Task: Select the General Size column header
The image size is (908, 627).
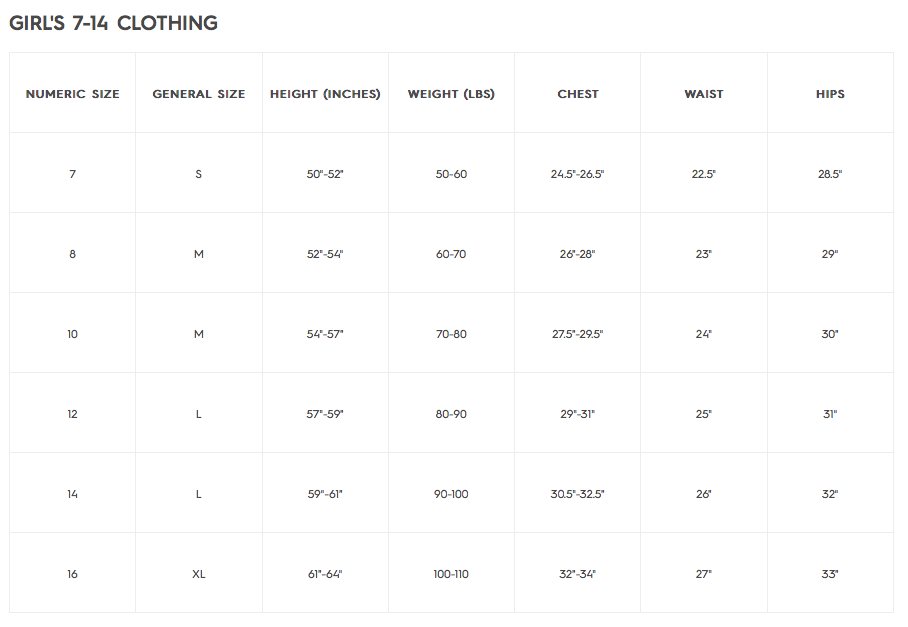Action: [199, 94]
